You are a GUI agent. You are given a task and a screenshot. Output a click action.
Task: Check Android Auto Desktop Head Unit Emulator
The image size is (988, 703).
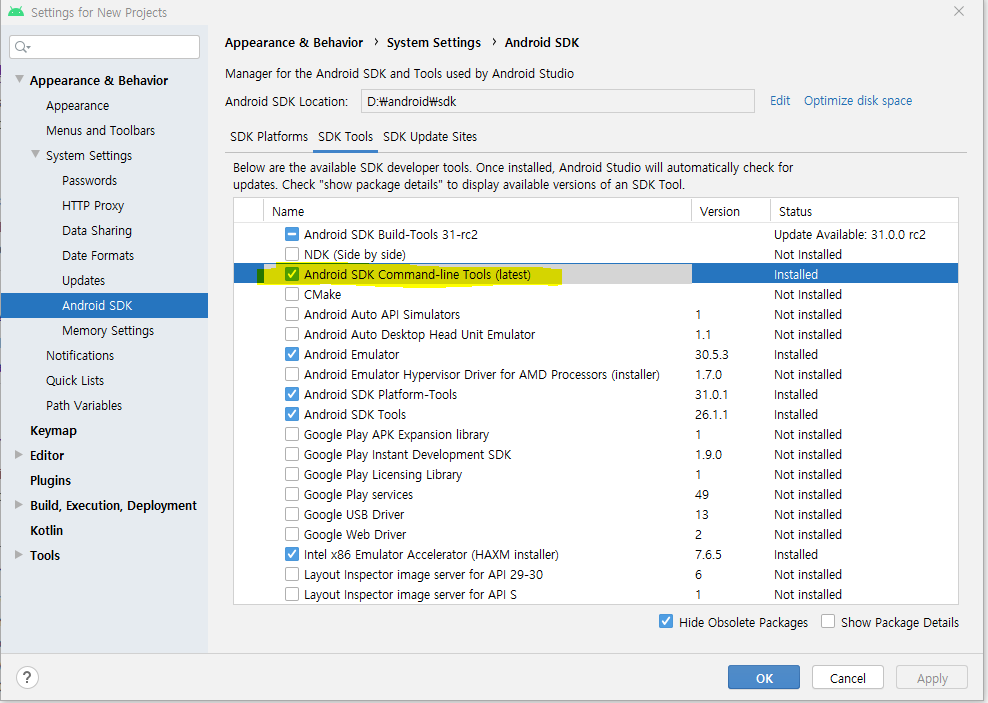coord(292,334)
